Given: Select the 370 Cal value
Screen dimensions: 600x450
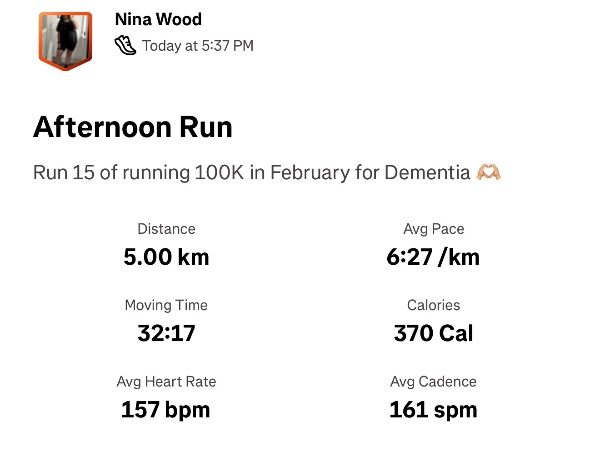Looking at the screenshot, I should point(433,333).
